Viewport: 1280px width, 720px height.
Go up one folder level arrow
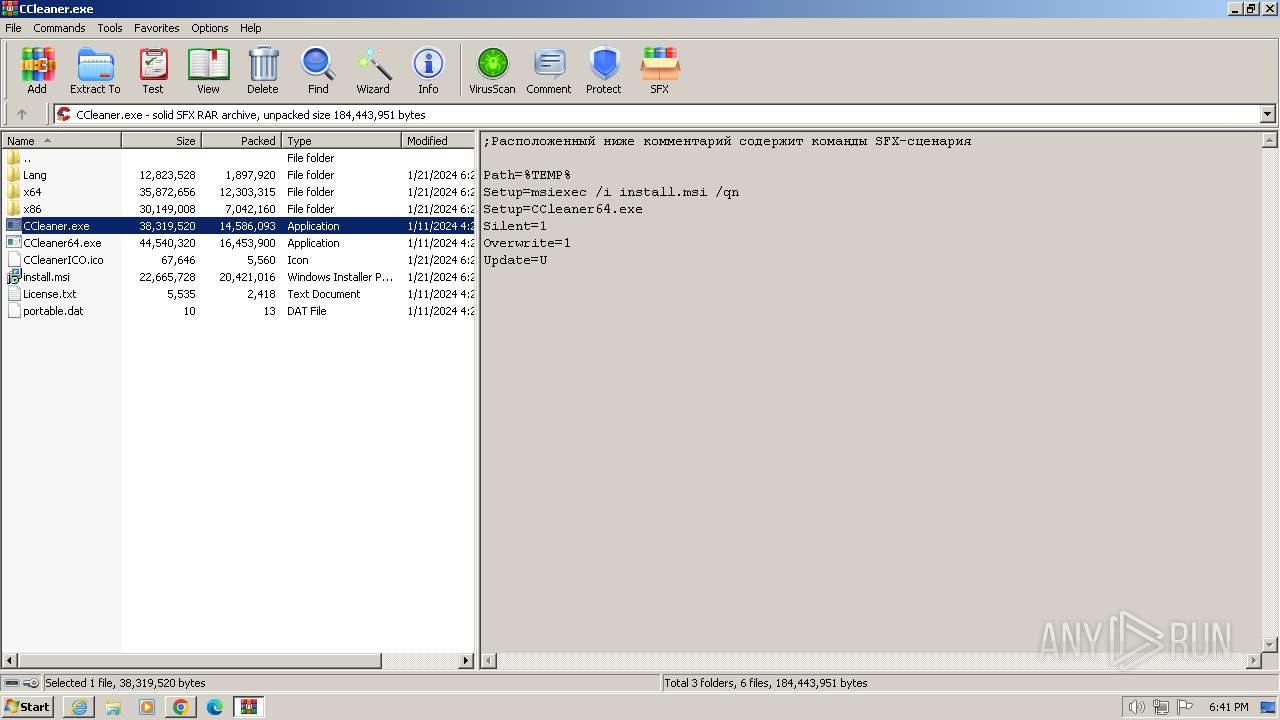(x=22, y=115)
